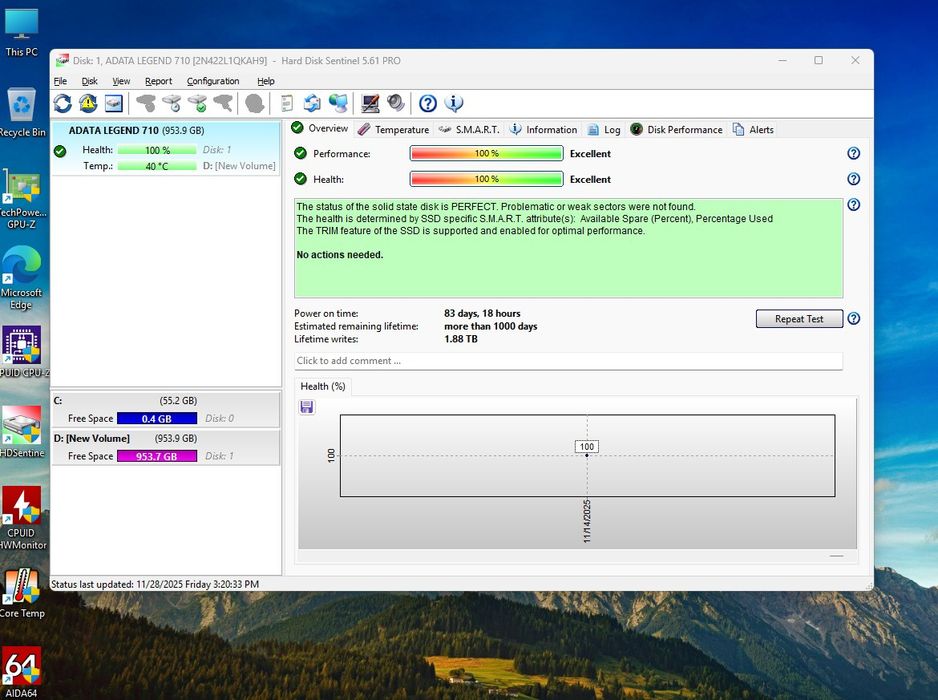The height and width of the screenshot is (700, 938).
Task: Click the 'Click to add comment' field
Action: pyautogui.click(x=568, y=361)
